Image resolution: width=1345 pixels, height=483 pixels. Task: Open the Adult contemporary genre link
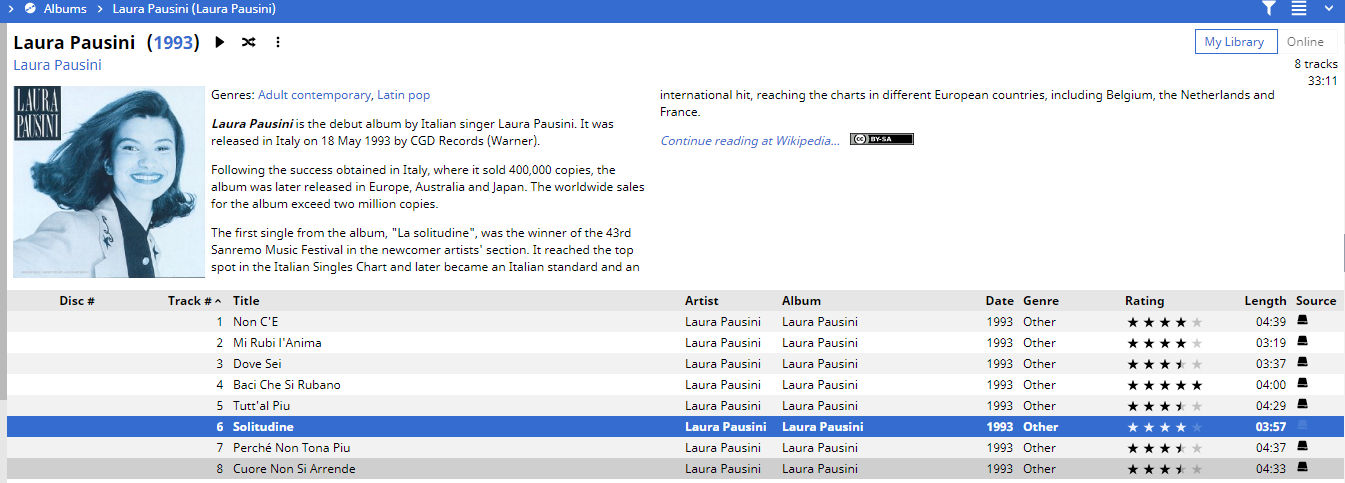[314, 95]
